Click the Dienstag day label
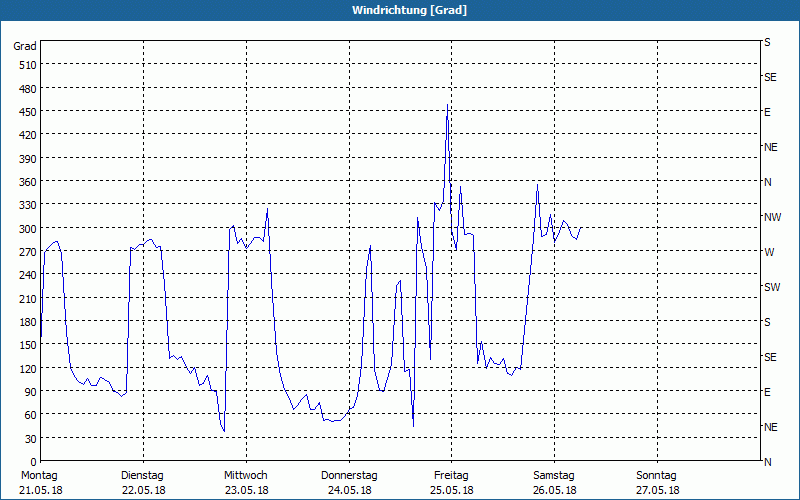 click(x=142, y=476)
